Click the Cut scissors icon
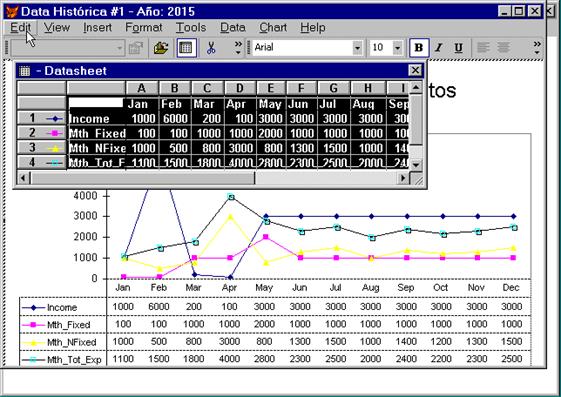The width and height of the screenshot is (561, 397). point(211,48)
